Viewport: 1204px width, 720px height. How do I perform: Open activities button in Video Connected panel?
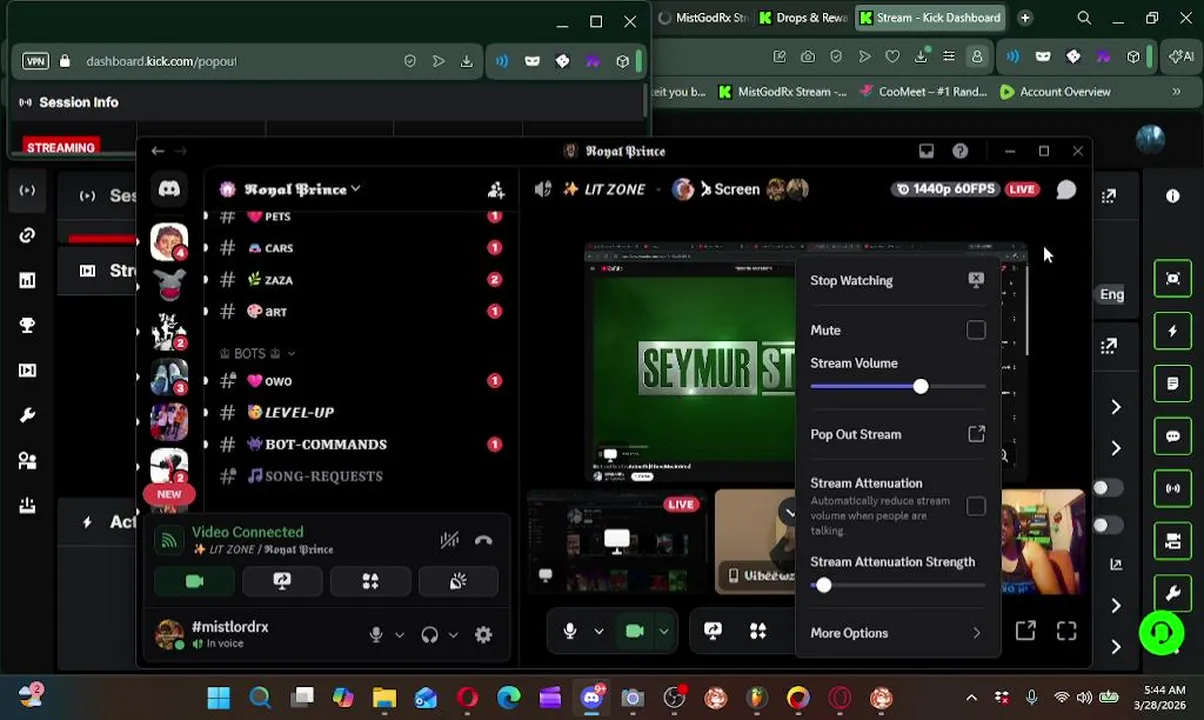pos(370,581)
